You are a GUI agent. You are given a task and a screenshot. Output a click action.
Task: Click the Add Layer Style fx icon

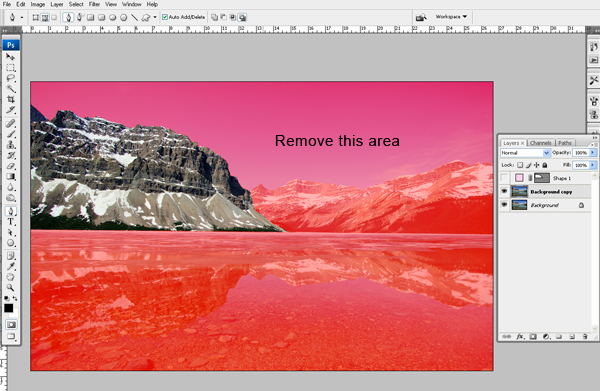[520, 337]
